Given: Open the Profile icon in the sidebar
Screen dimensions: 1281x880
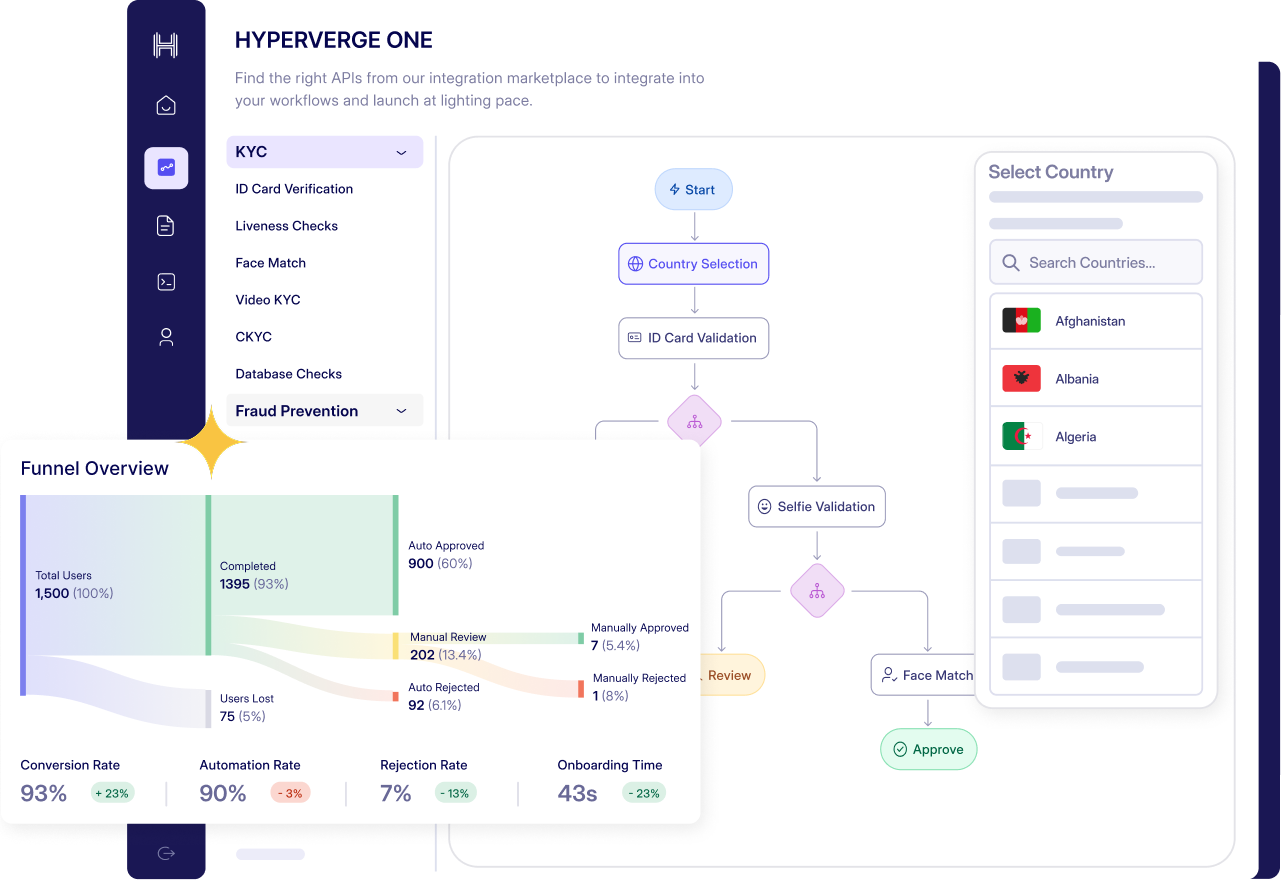Looking at the screenshot, I should 166,337.
